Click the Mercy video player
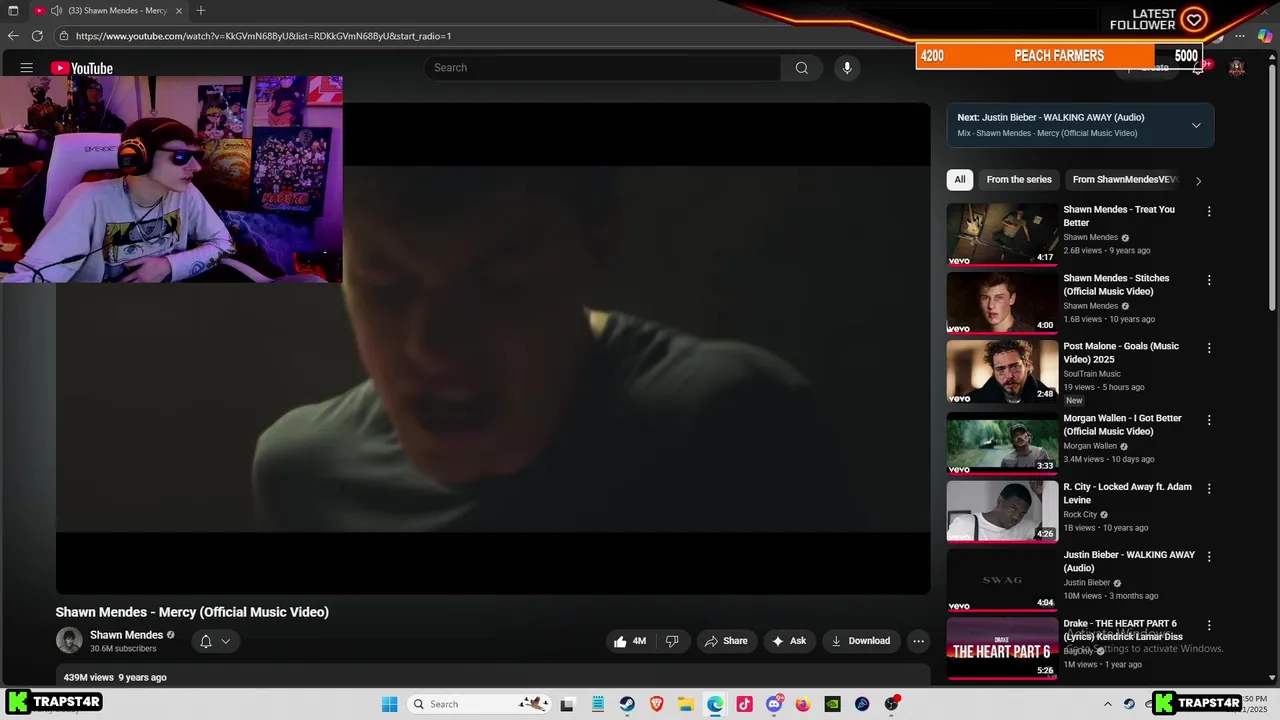The height and width of the screenshot is (720, 1280). click(x=493, y=348)
